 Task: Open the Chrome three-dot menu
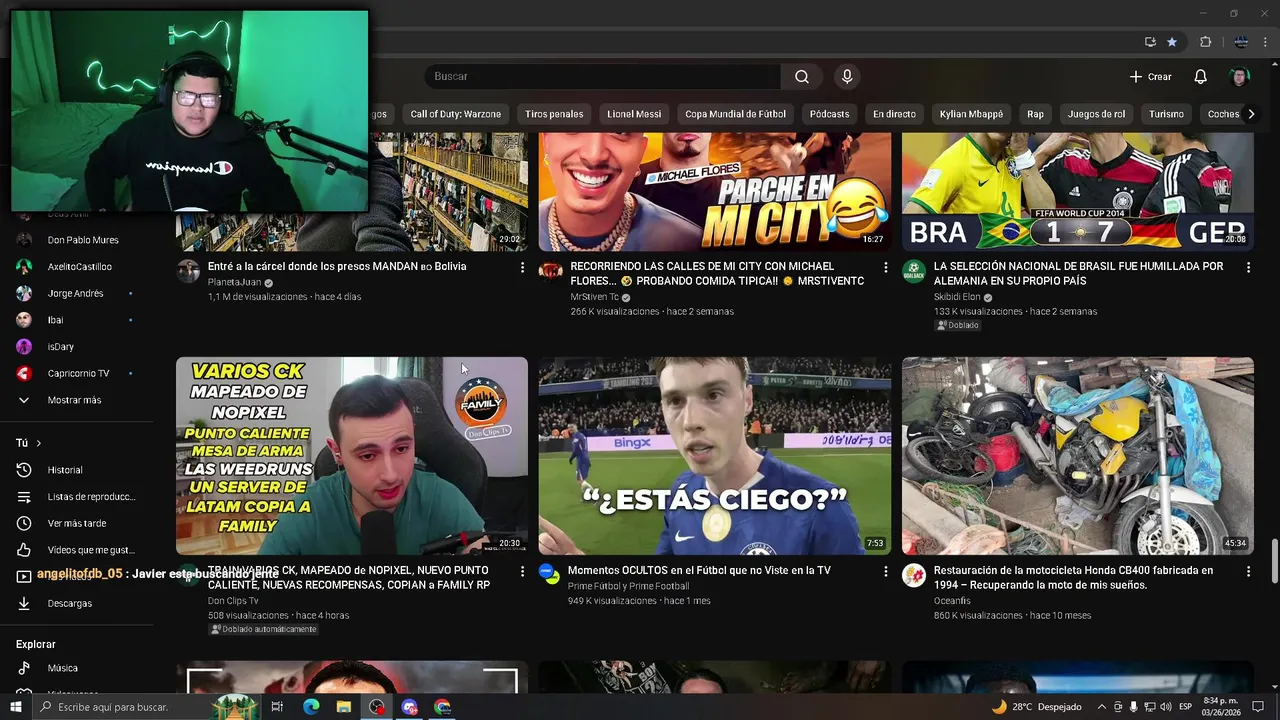tap(1266, 42)
